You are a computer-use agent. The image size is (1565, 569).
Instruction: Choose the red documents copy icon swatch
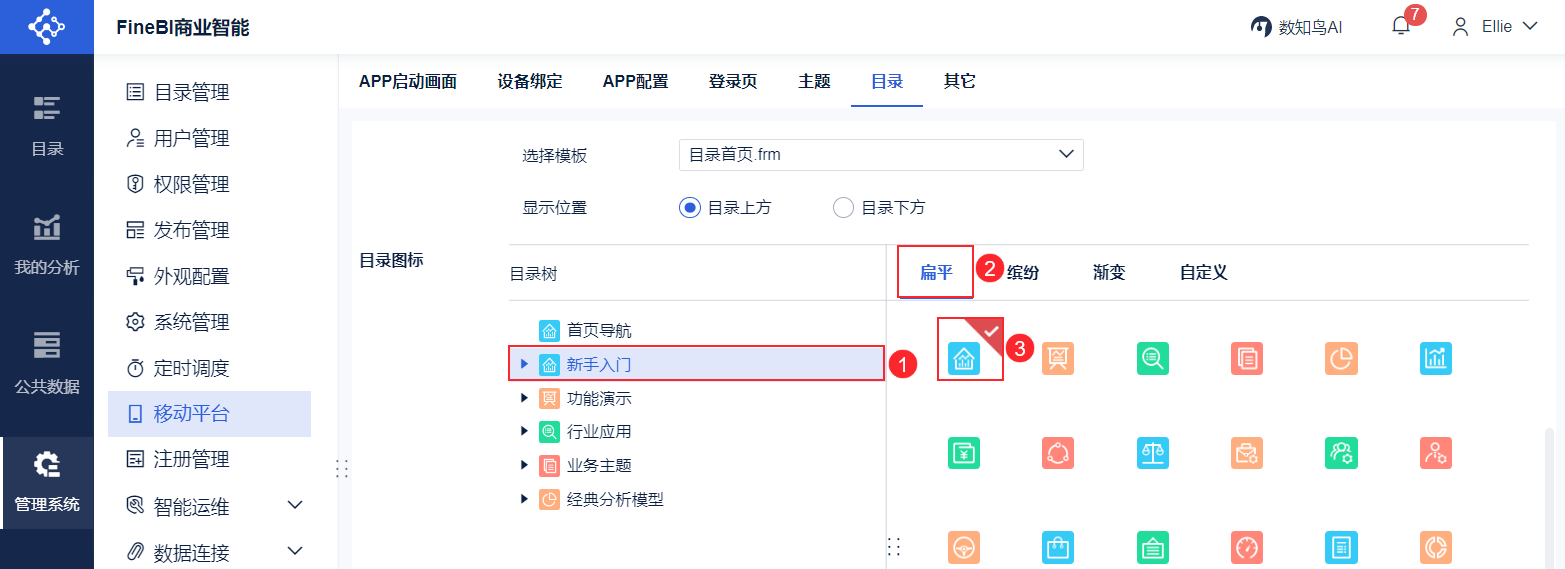click(1246, 358)
